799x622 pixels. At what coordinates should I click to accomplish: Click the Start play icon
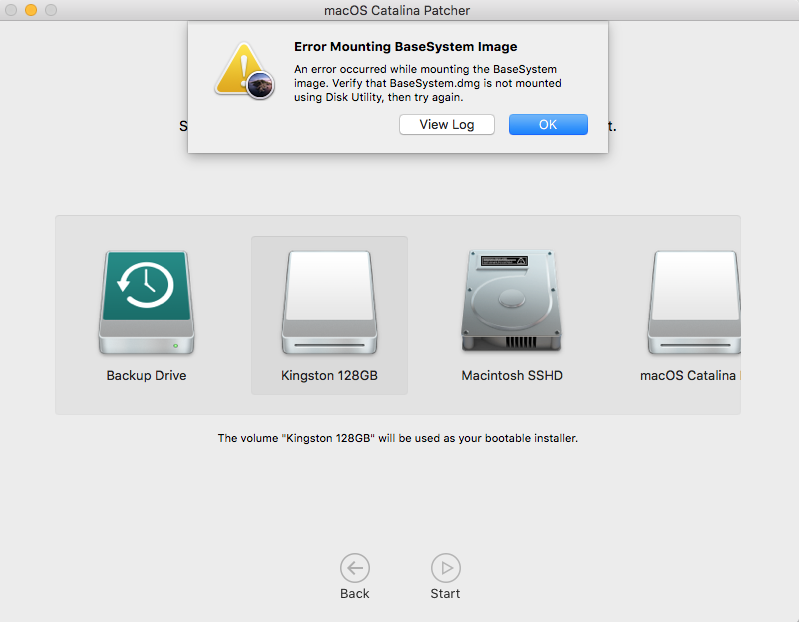pyautogui.click(x=445, y=567)
